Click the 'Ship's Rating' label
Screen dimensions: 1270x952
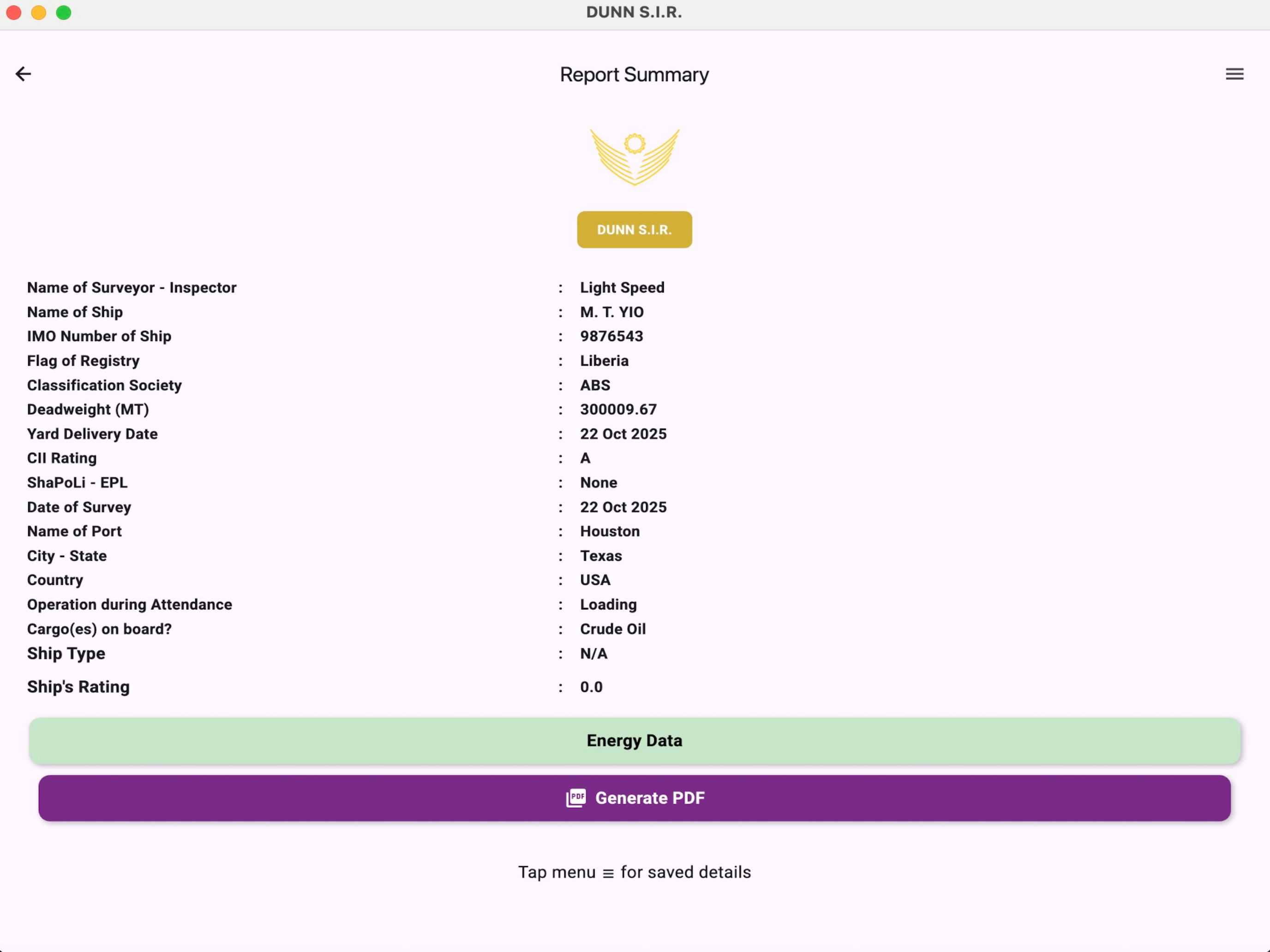click(78, 687)
